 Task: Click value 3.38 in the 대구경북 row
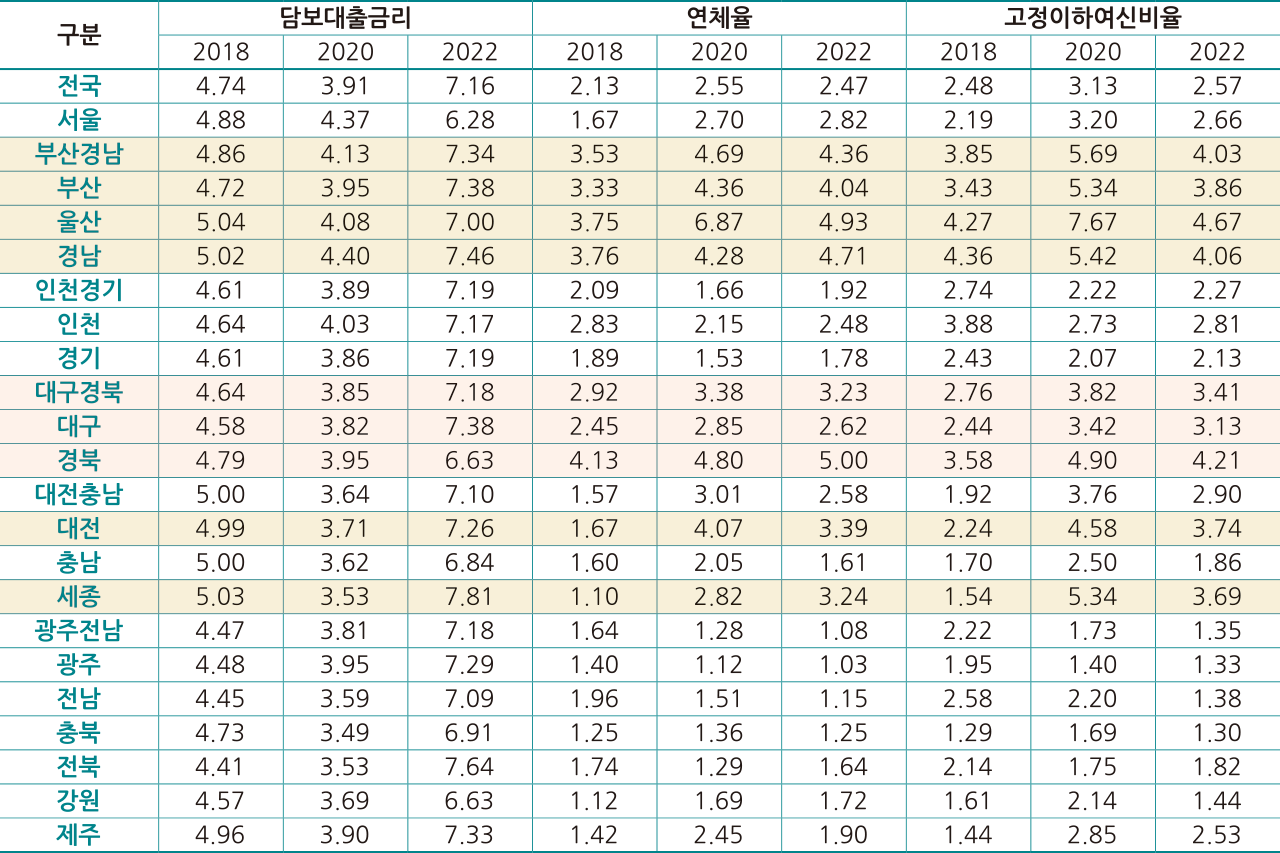click(719, 392)
